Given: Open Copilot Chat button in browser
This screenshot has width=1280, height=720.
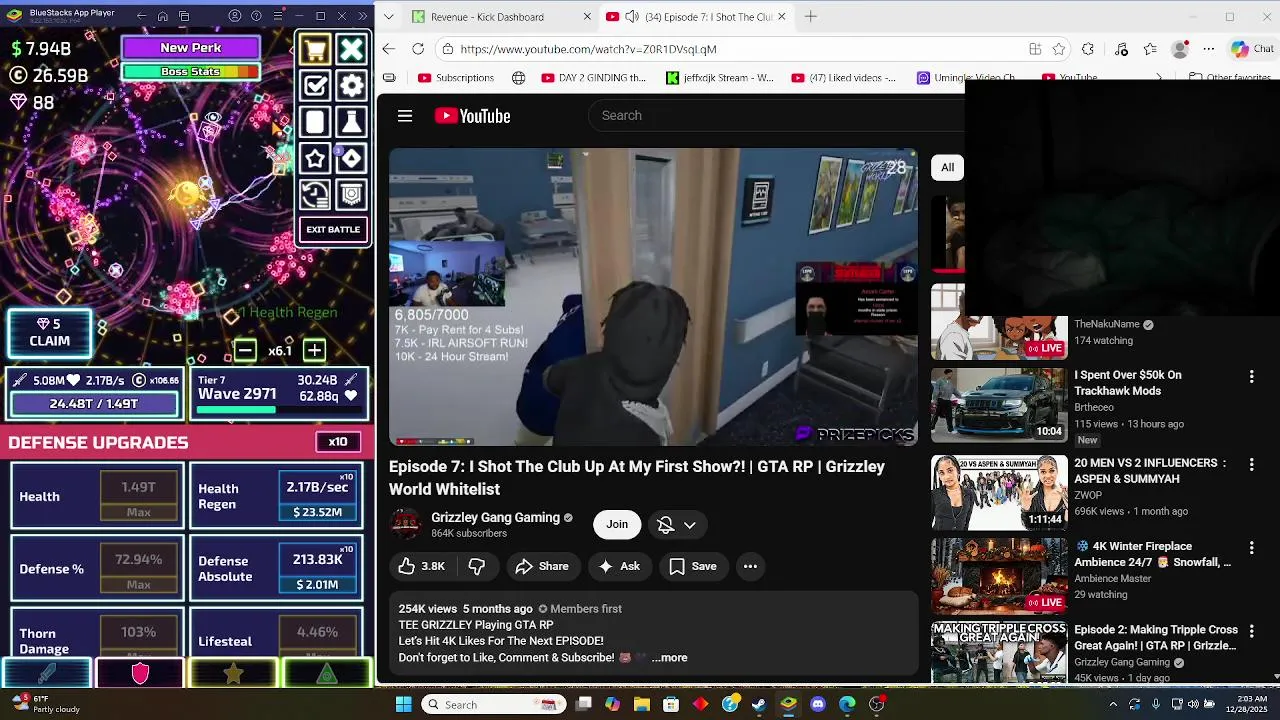Looking at the screenshot, I should click(x=1253, y=49).
